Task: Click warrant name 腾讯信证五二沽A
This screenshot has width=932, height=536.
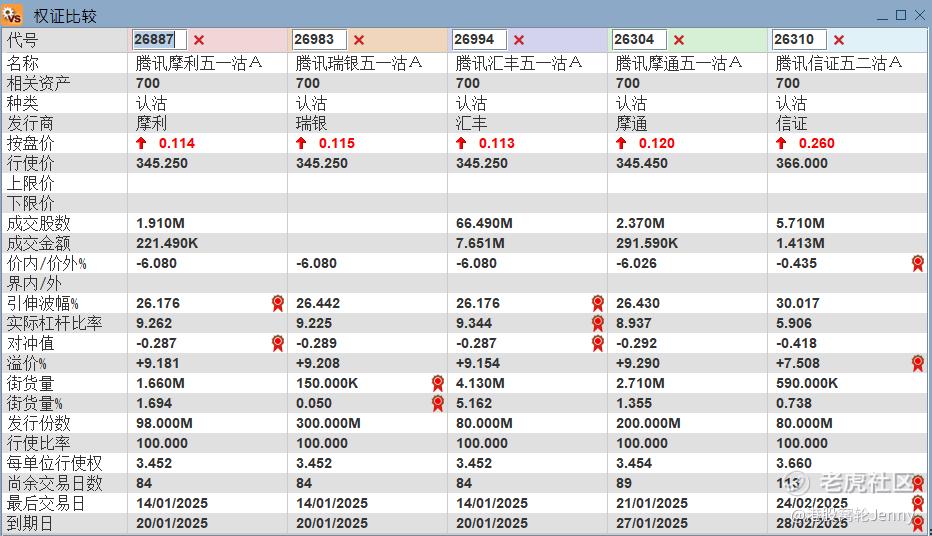Action: point(839,62)
